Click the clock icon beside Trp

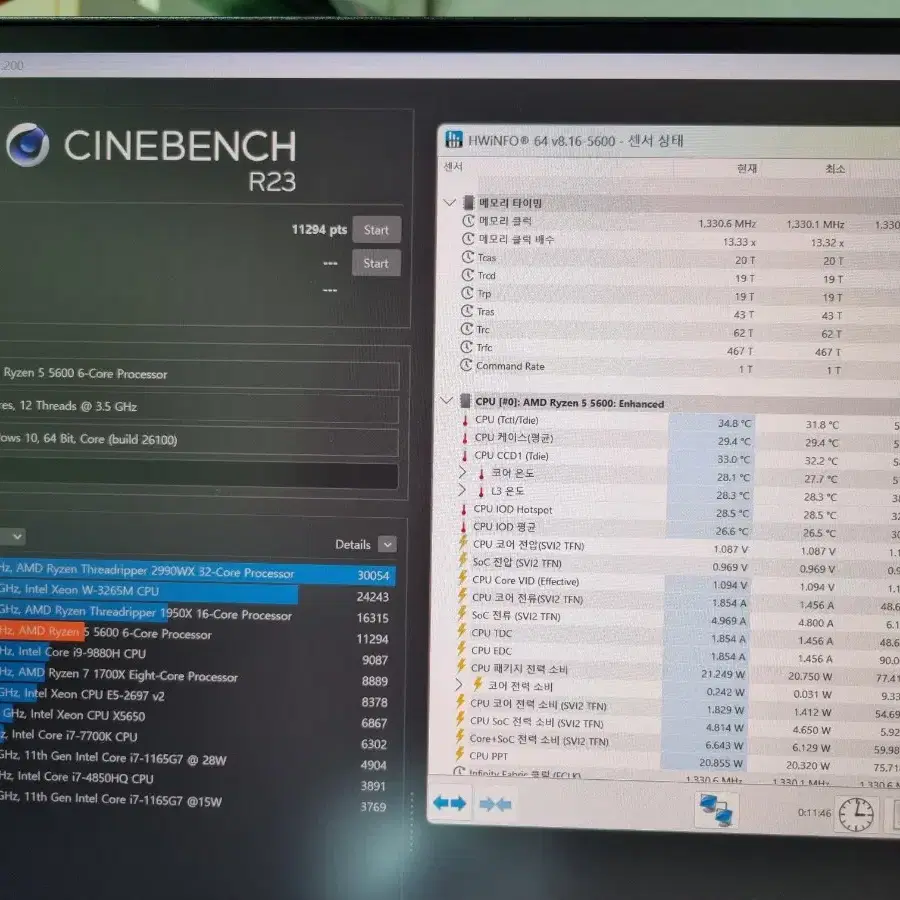467,293
